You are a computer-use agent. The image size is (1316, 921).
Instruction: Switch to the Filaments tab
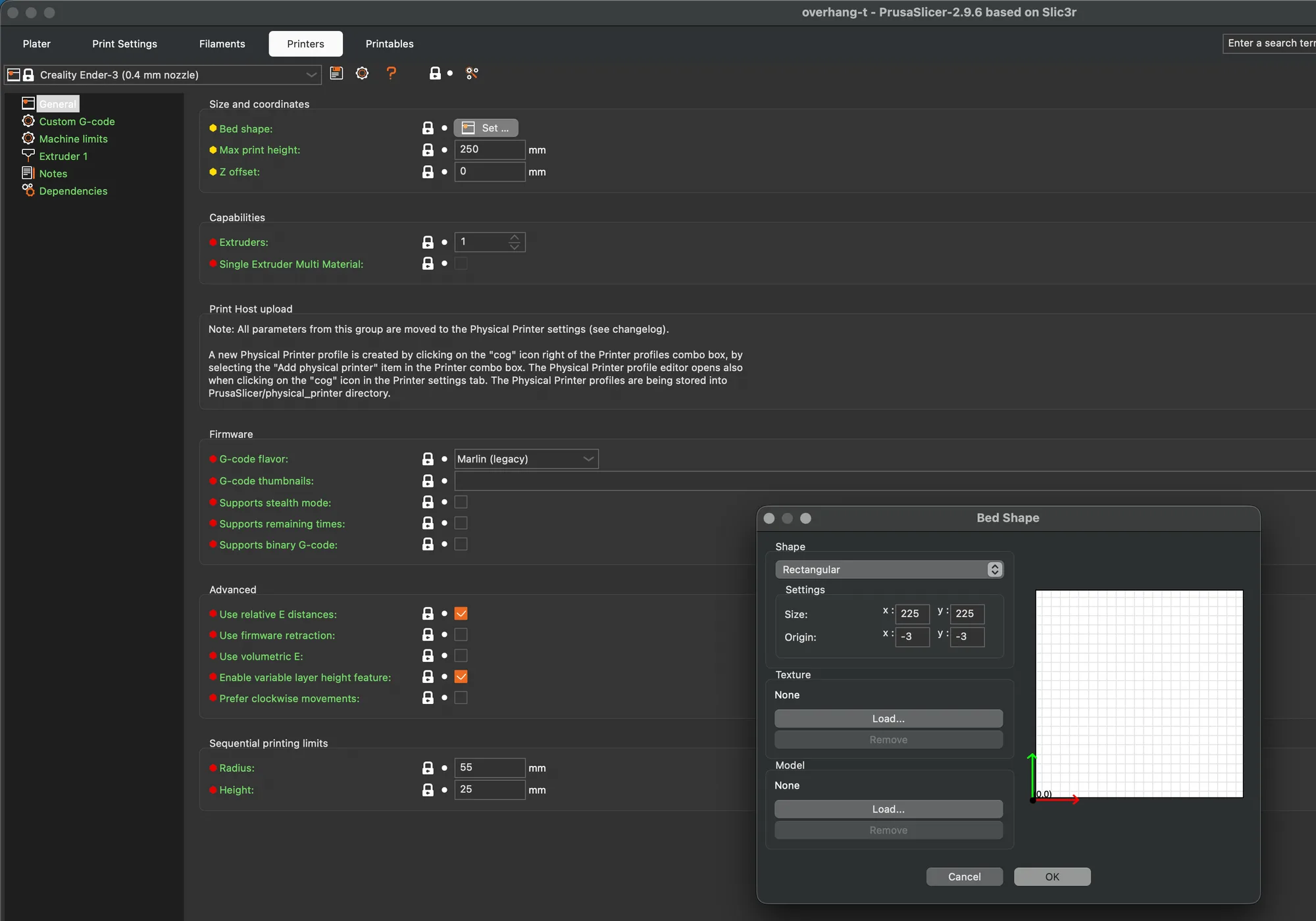coord(222,43)
